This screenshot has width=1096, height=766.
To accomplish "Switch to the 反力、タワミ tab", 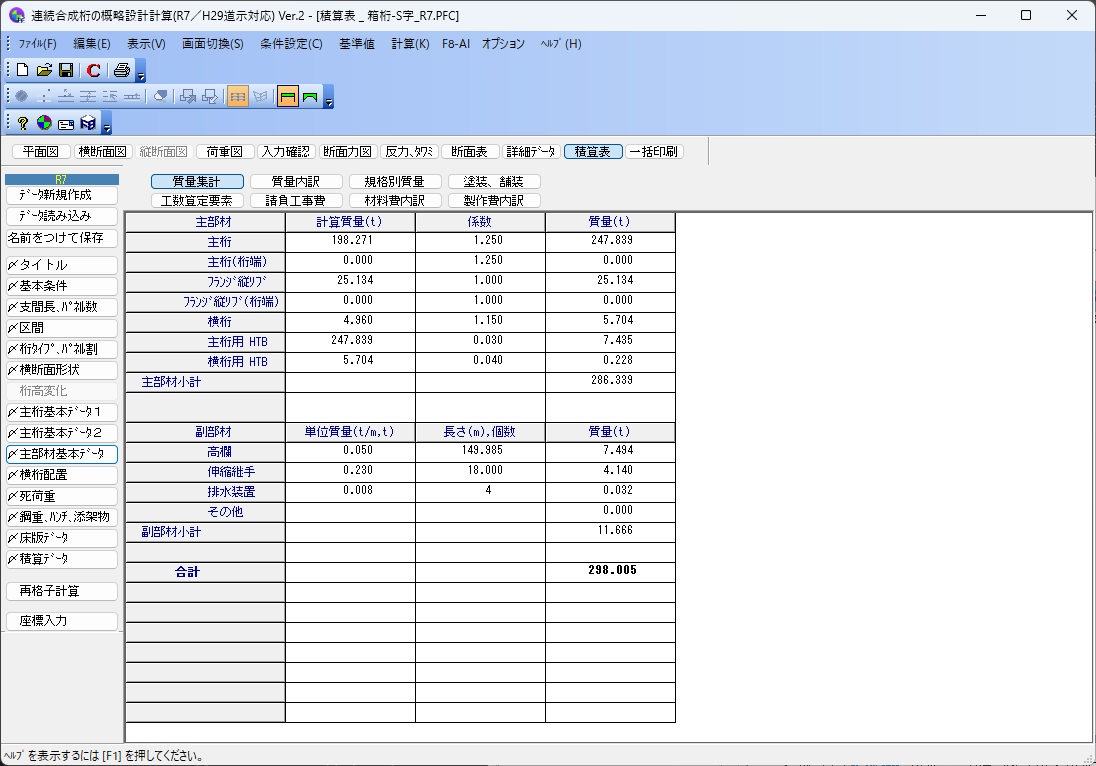I will pyautogui.click(x=409, y=152).
